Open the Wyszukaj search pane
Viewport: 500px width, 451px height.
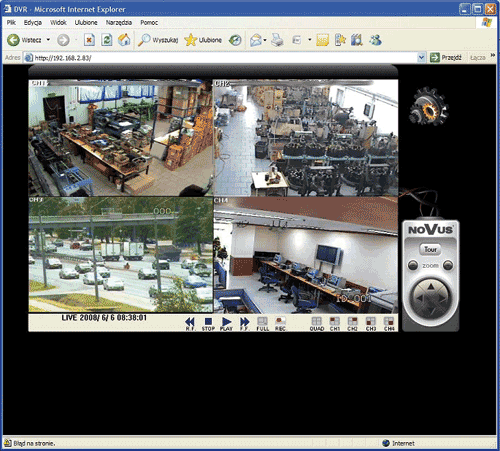click(158, 40)
